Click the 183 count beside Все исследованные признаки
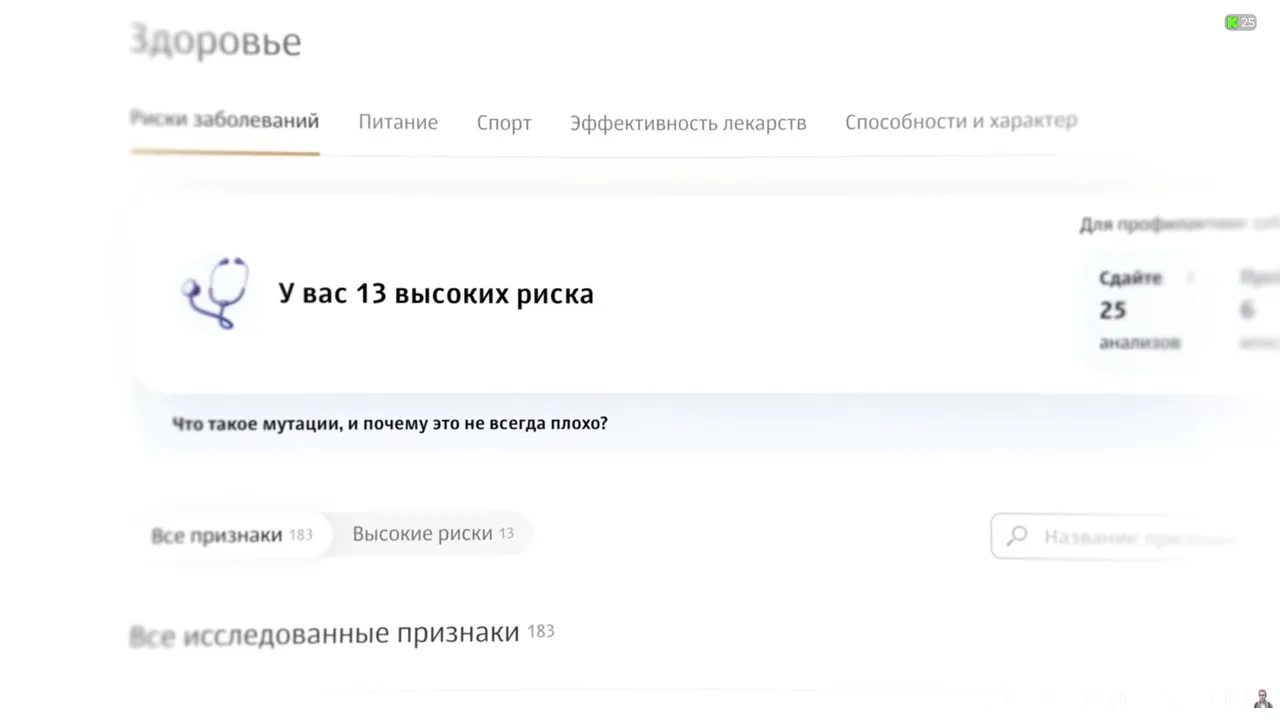1280x720 pixels. point(540,632)
